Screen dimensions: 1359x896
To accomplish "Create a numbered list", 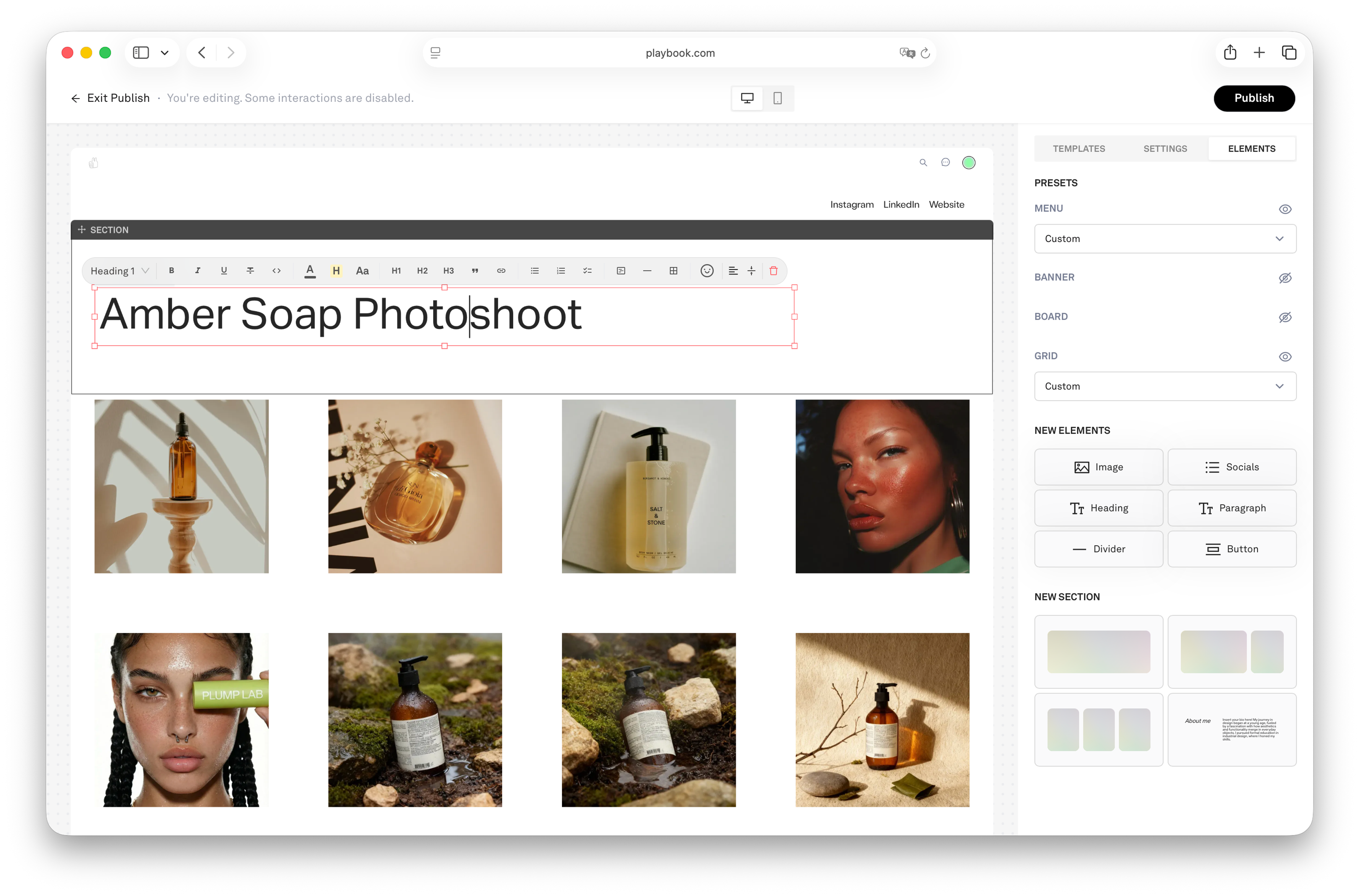I will [561, 271].
